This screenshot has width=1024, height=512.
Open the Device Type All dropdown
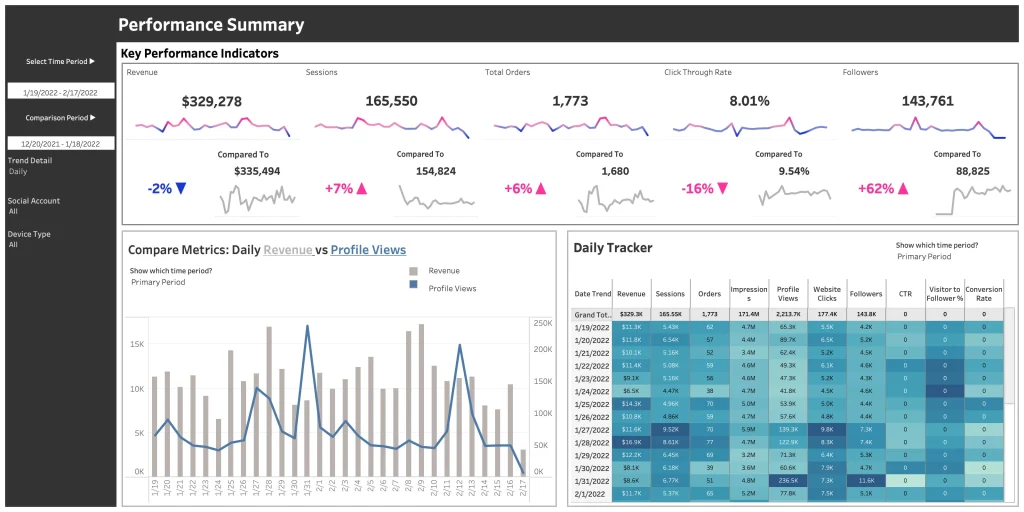pos(13,244)
